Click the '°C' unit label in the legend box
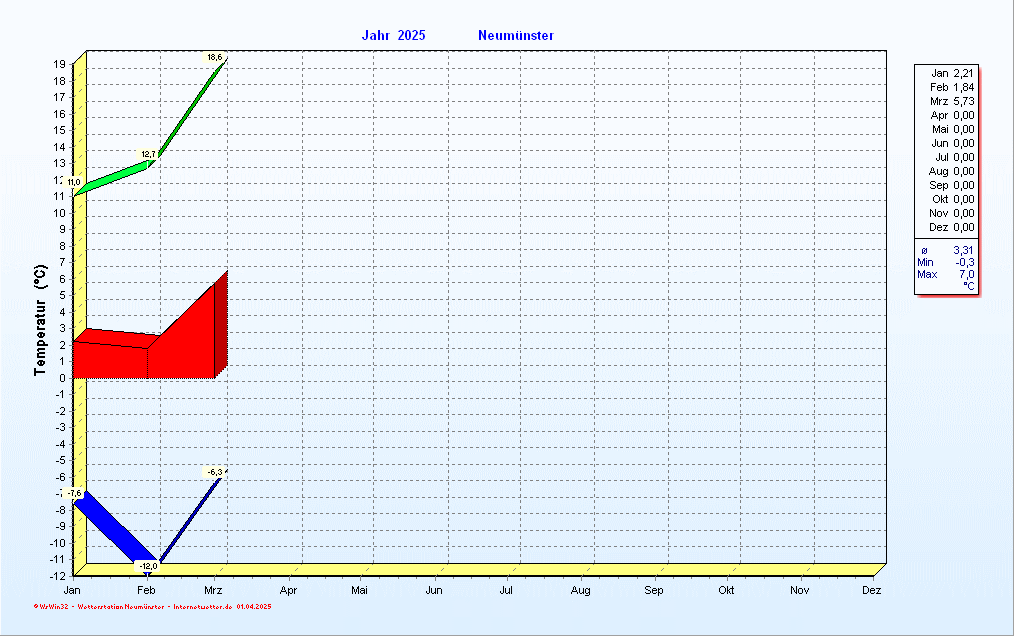Screen dimensions: 1014x636 click(x=968, y=286)
